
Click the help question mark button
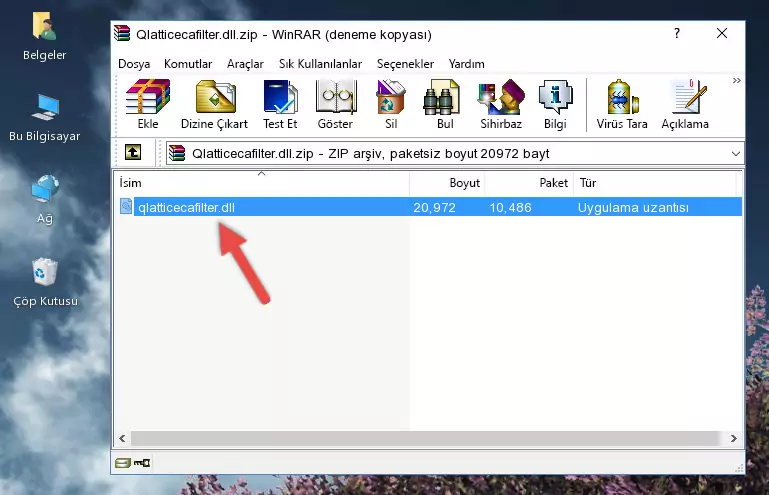(677, 33)
